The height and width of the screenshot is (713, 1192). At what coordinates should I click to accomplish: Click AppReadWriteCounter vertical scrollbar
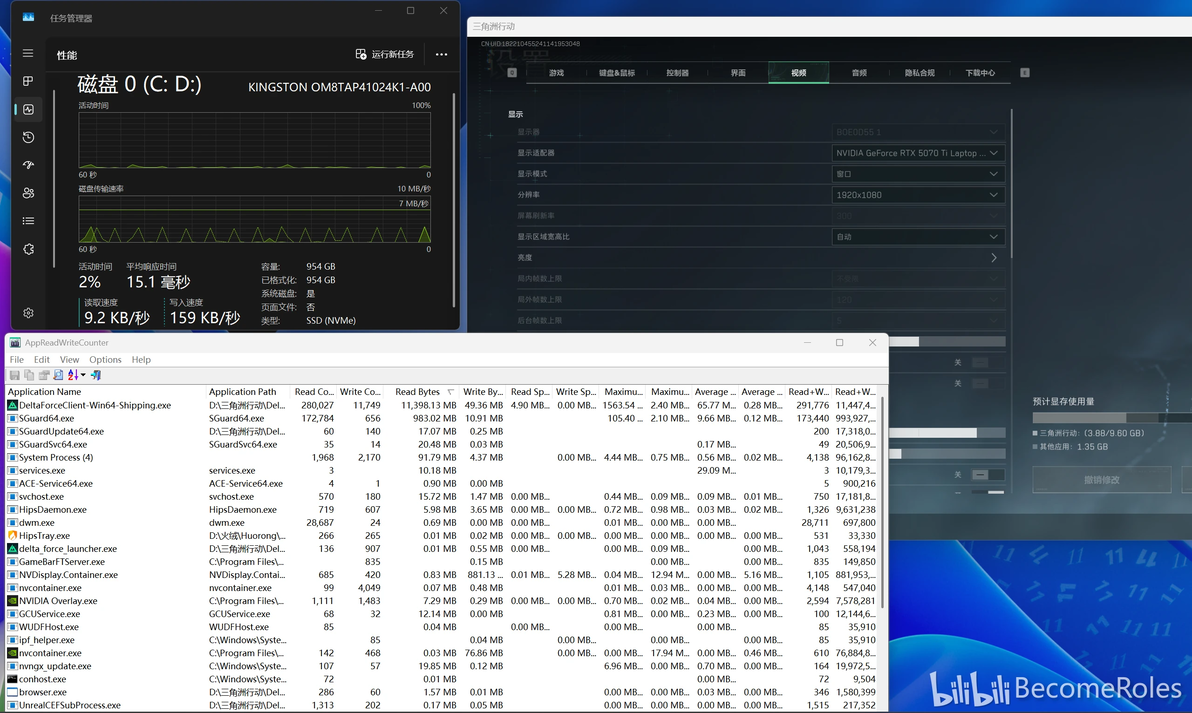883,502
